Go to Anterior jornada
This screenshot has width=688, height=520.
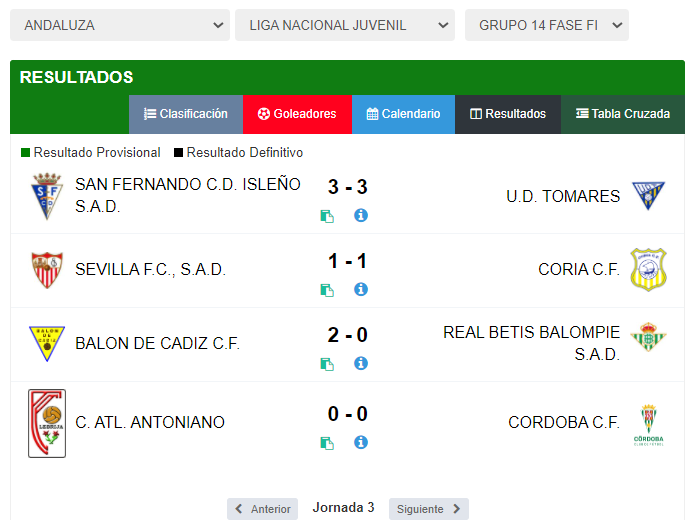[262, 509]
